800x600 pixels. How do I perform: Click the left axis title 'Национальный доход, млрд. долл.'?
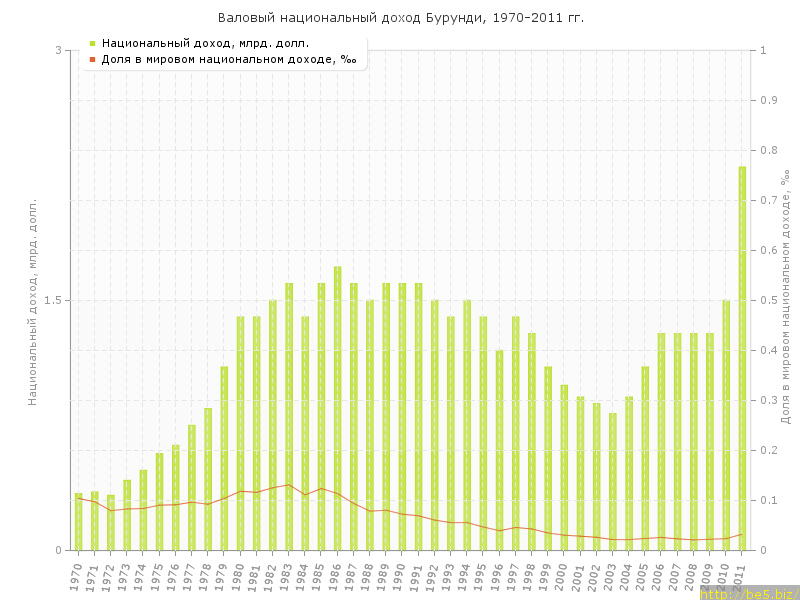coord(33,300)
